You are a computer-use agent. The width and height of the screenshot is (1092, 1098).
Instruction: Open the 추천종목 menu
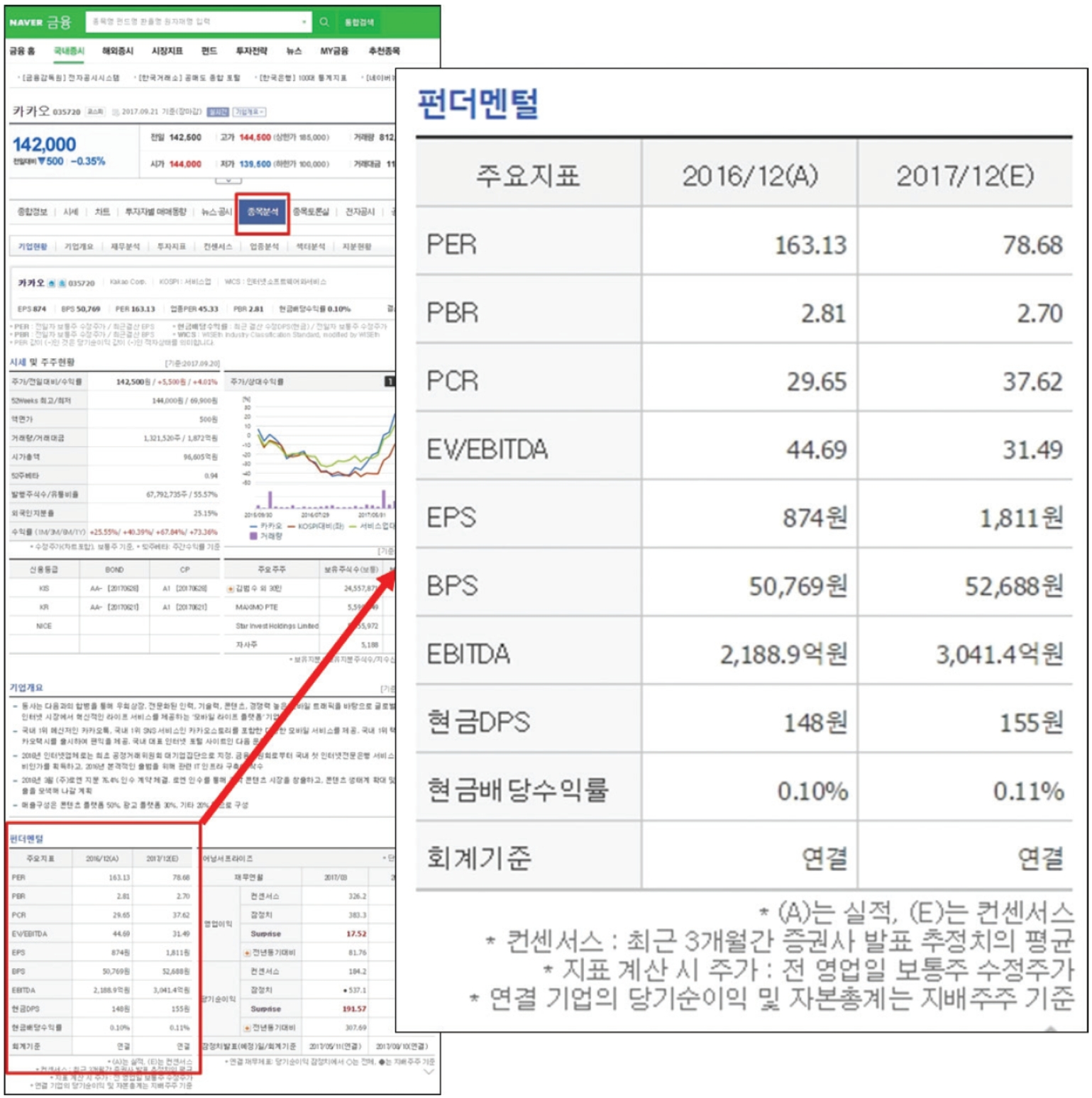(385, 51)
